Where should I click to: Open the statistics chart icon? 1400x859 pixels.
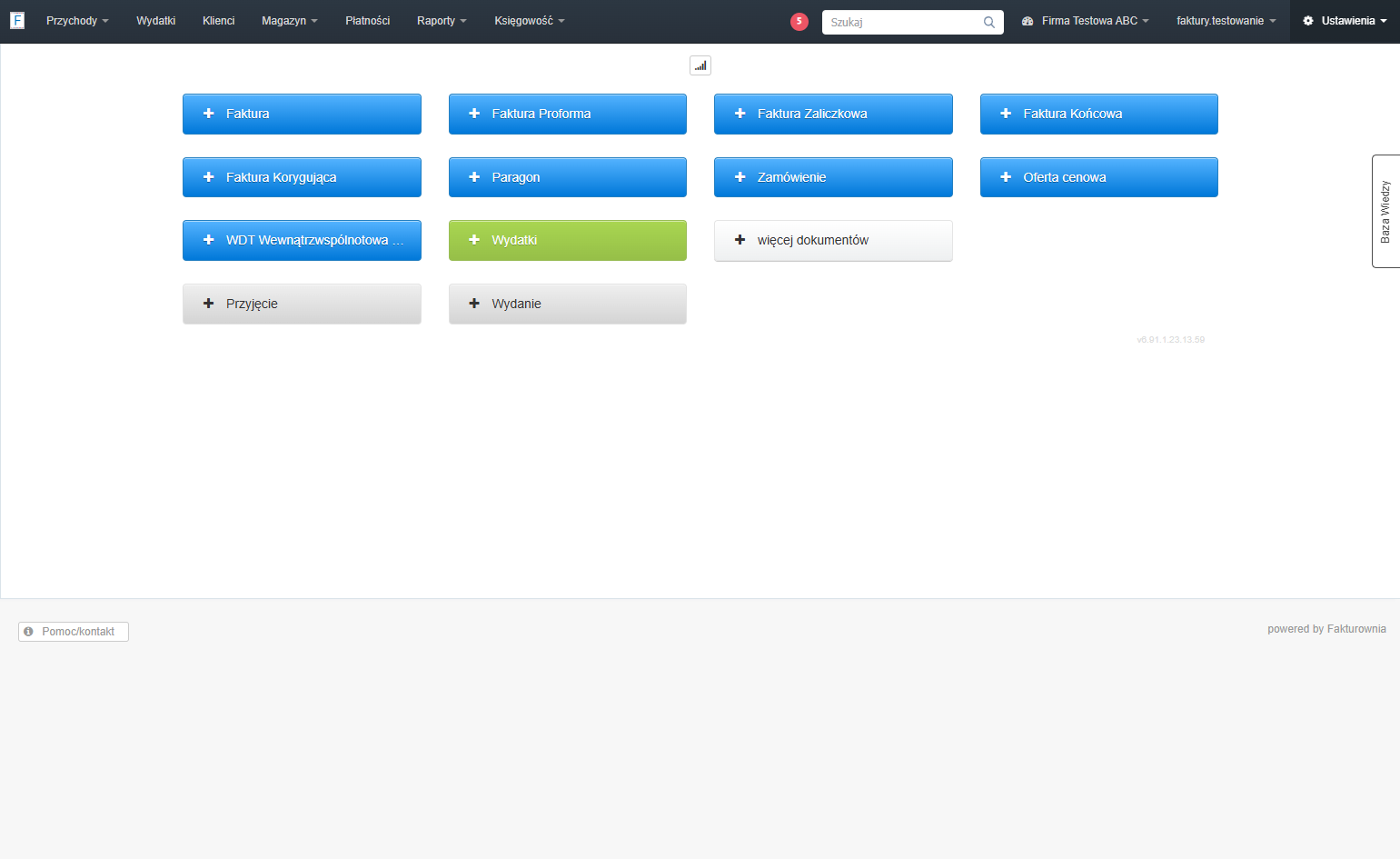pyautogui.click(x=700, y=65)
